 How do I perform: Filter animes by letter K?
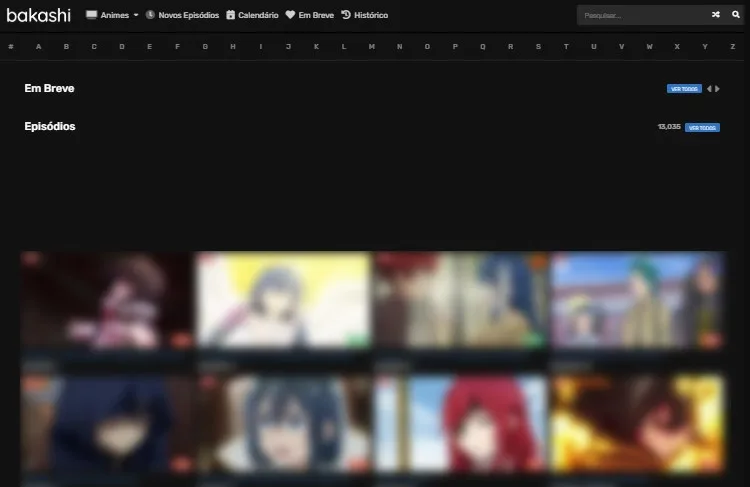pos(316,46)
